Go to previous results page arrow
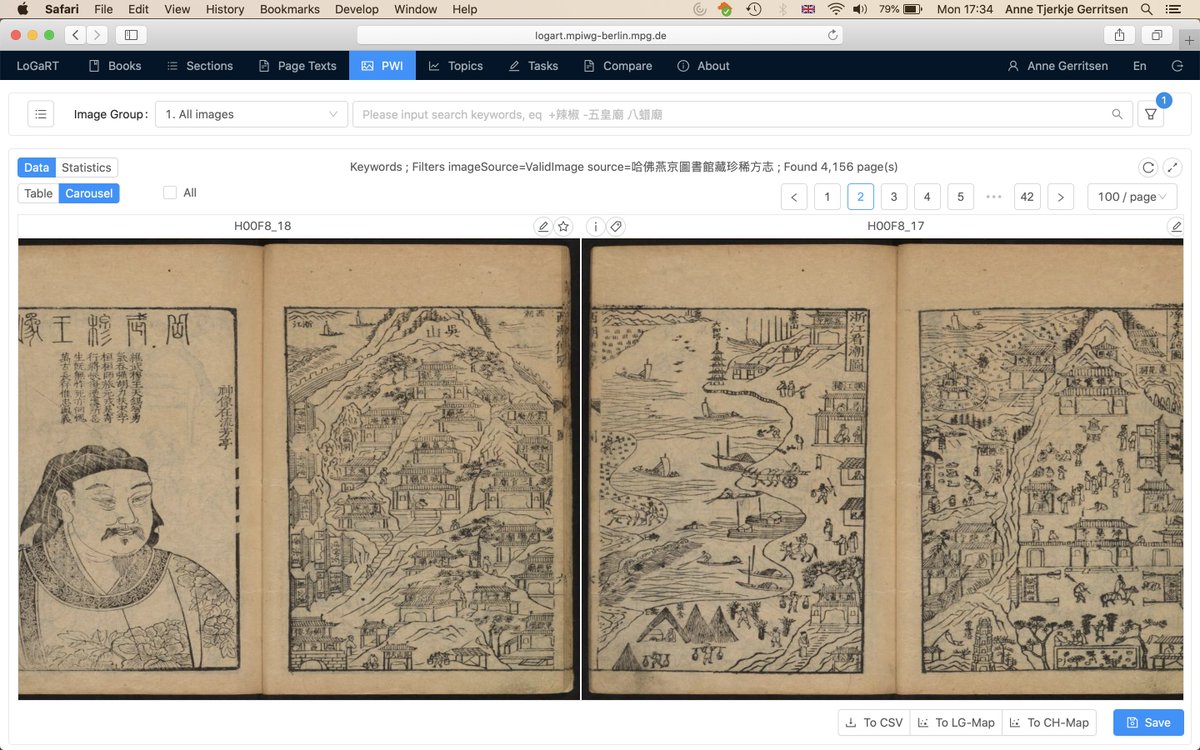Viewport: 1200px width, 750px height. [794, 197]
